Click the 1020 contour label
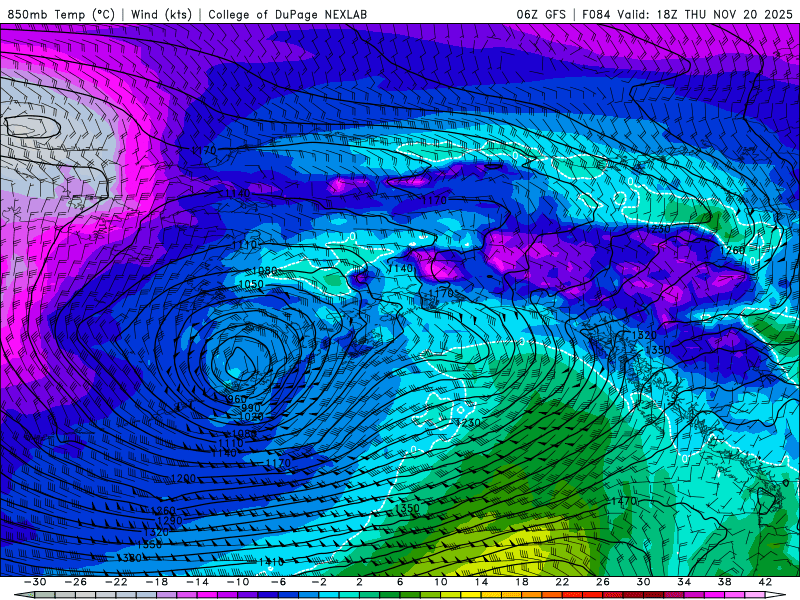Image resolution: width=800 pixels, height=600 pixels. click(x=251, y=417)
